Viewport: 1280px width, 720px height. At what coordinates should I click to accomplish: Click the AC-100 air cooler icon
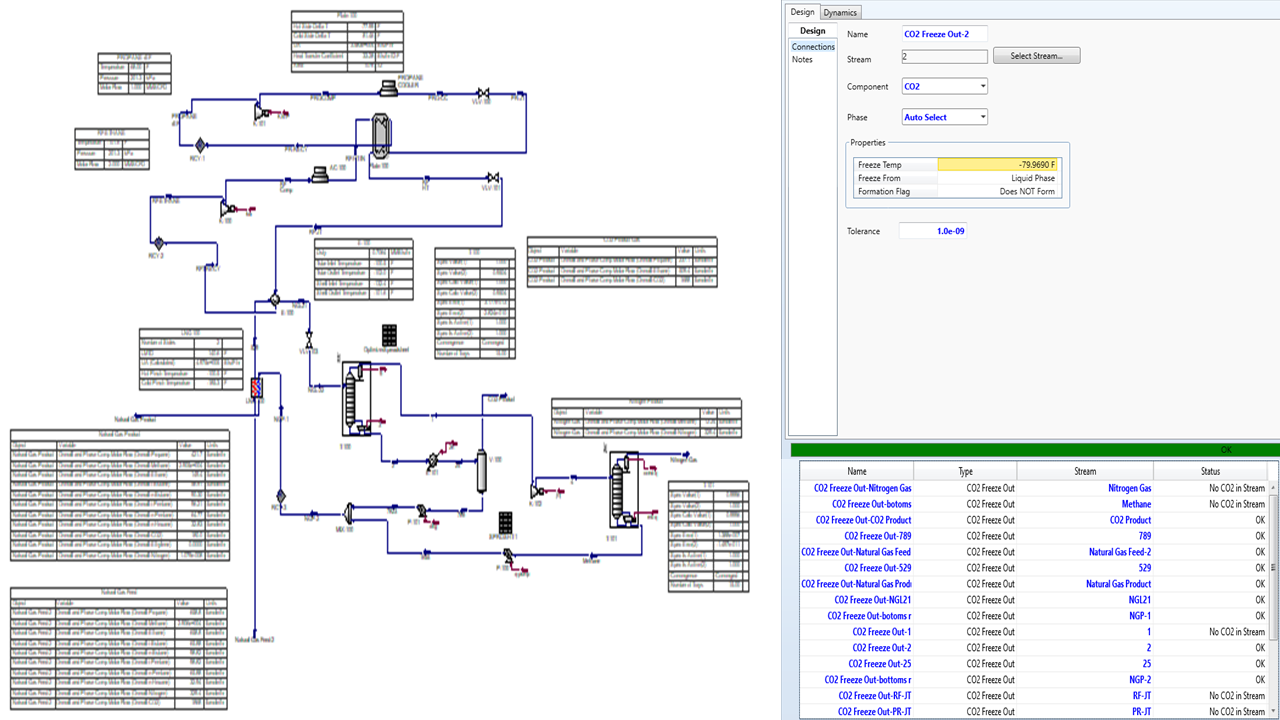pyautogui.click(x=320, y=174)
